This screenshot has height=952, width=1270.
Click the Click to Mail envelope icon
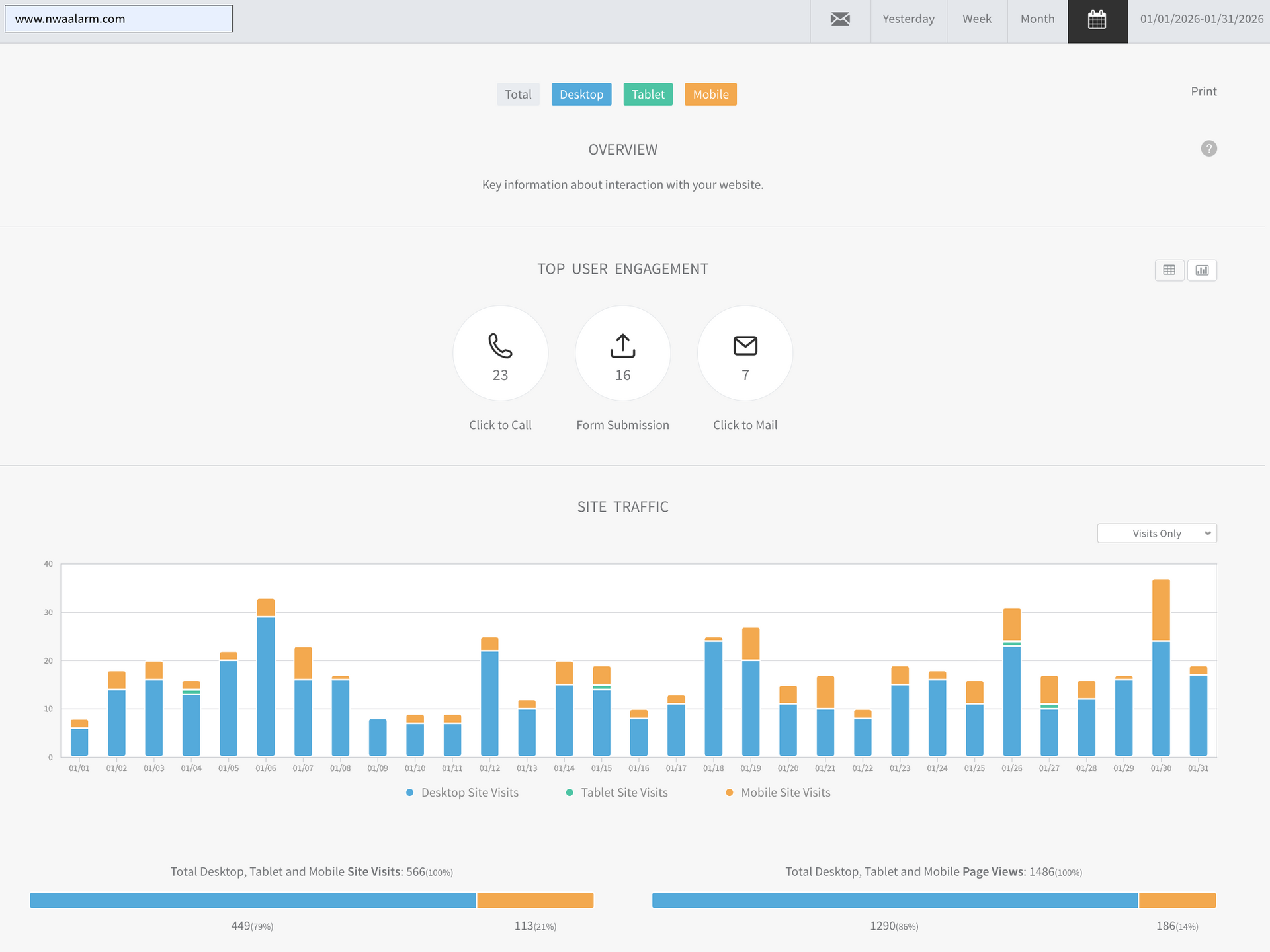pos(745,345)
